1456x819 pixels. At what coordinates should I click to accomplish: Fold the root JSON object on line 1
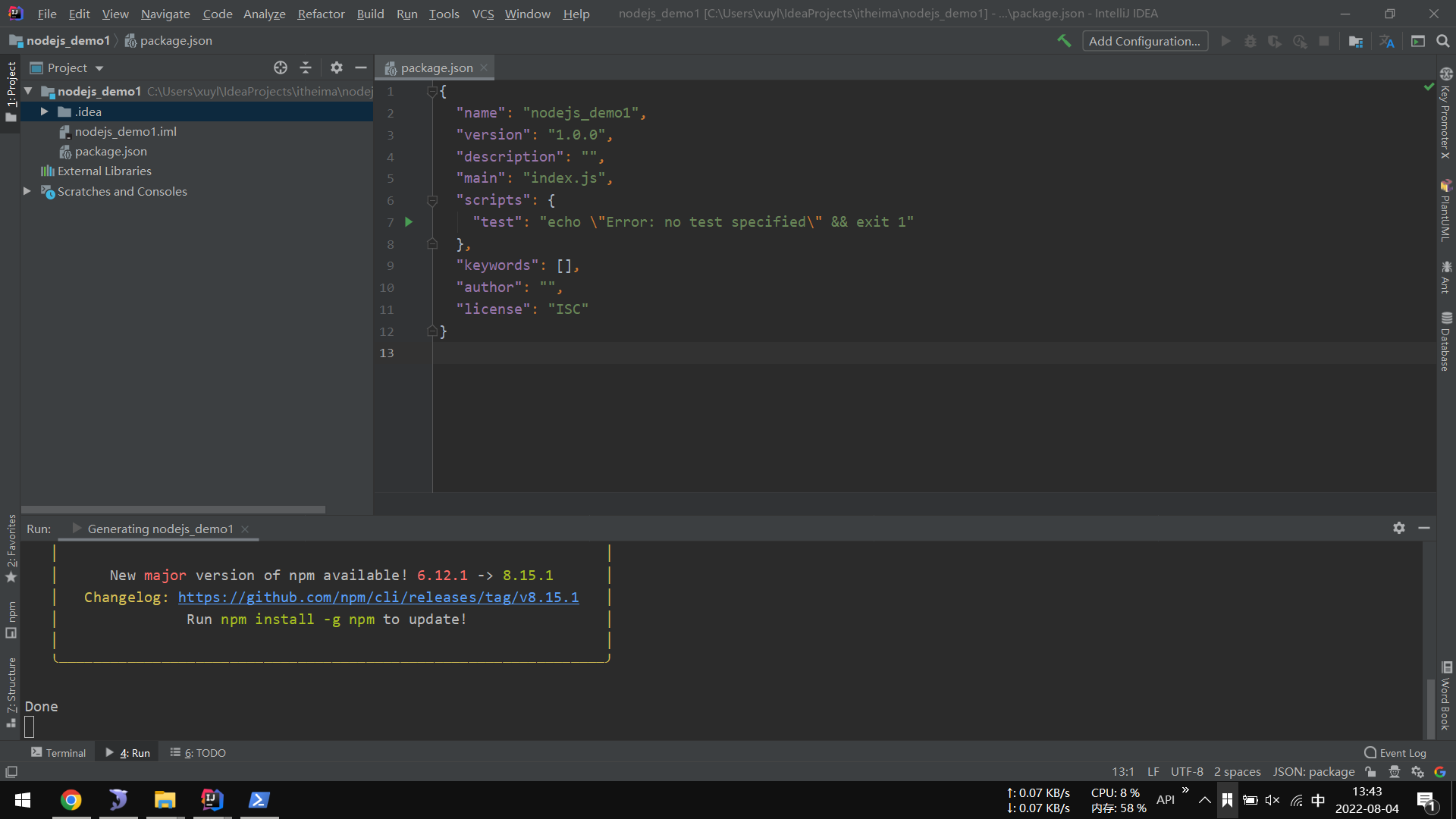click(x=432, y=91)
